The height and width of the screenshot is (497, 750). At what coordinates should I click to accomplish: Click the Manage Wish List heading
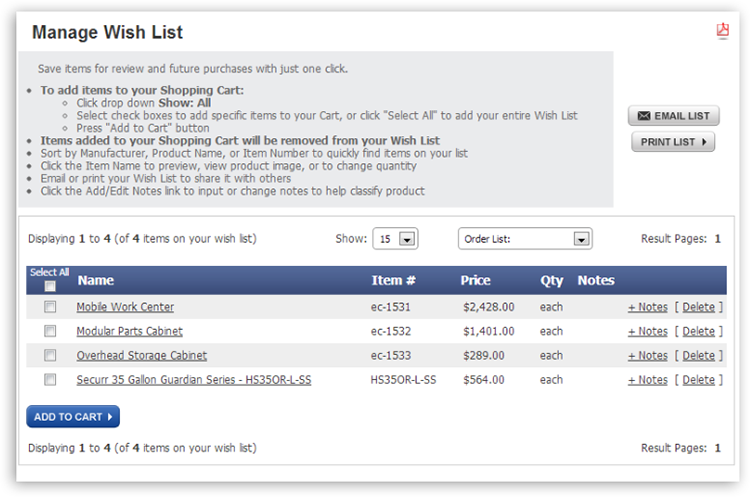click(107, 33)
